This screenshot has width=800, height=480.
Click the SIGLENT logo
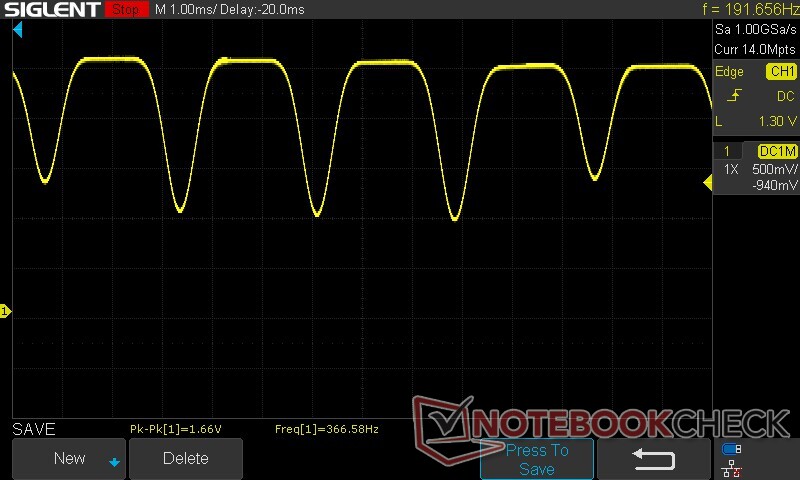tap(53, 9)
